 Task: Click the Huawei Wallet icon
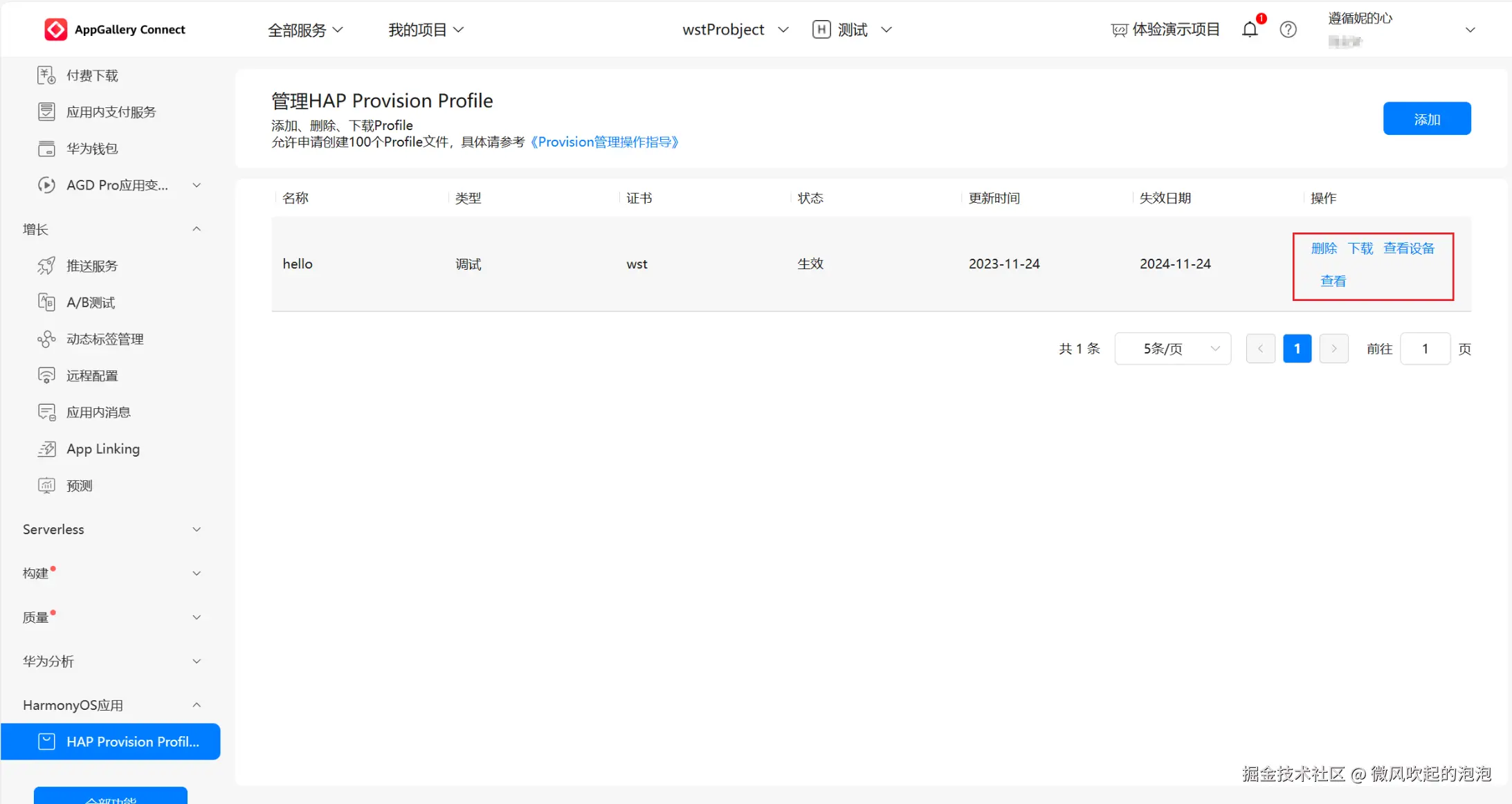(x=46, y=149)
